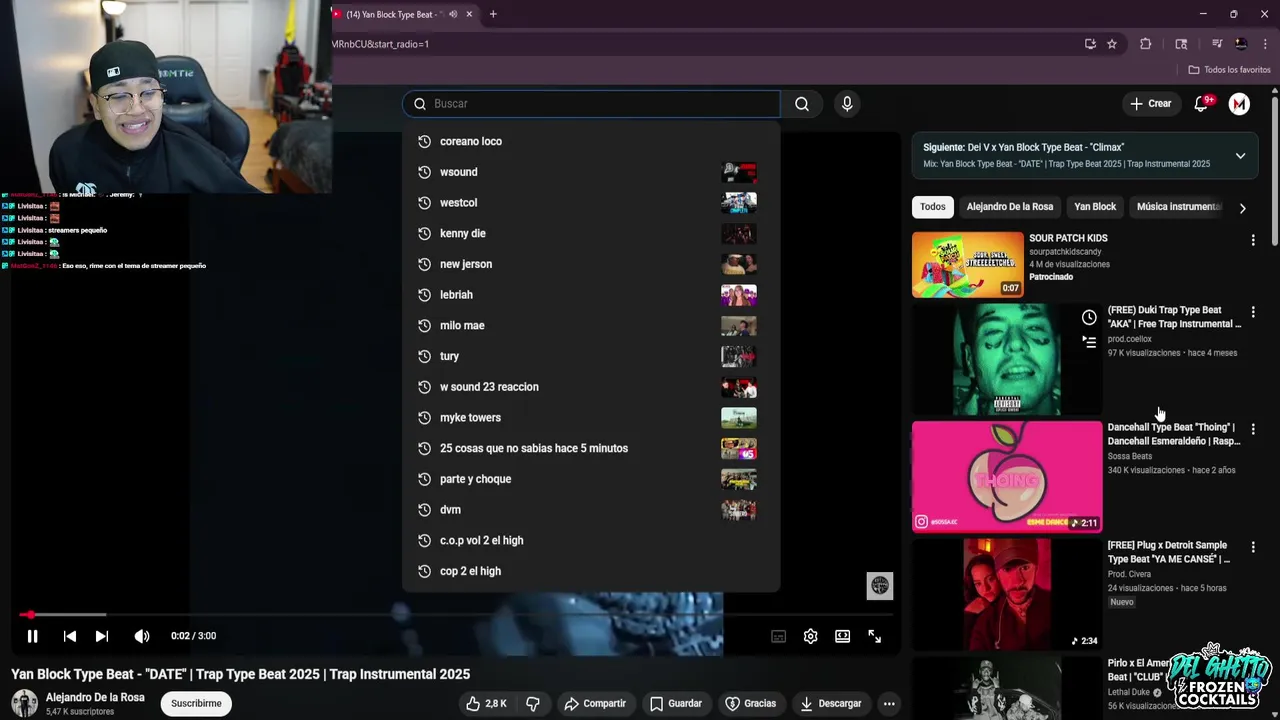Select suggestion kenny die
The width and height of the screenshot is (1280, 720).
pos(590,233)
